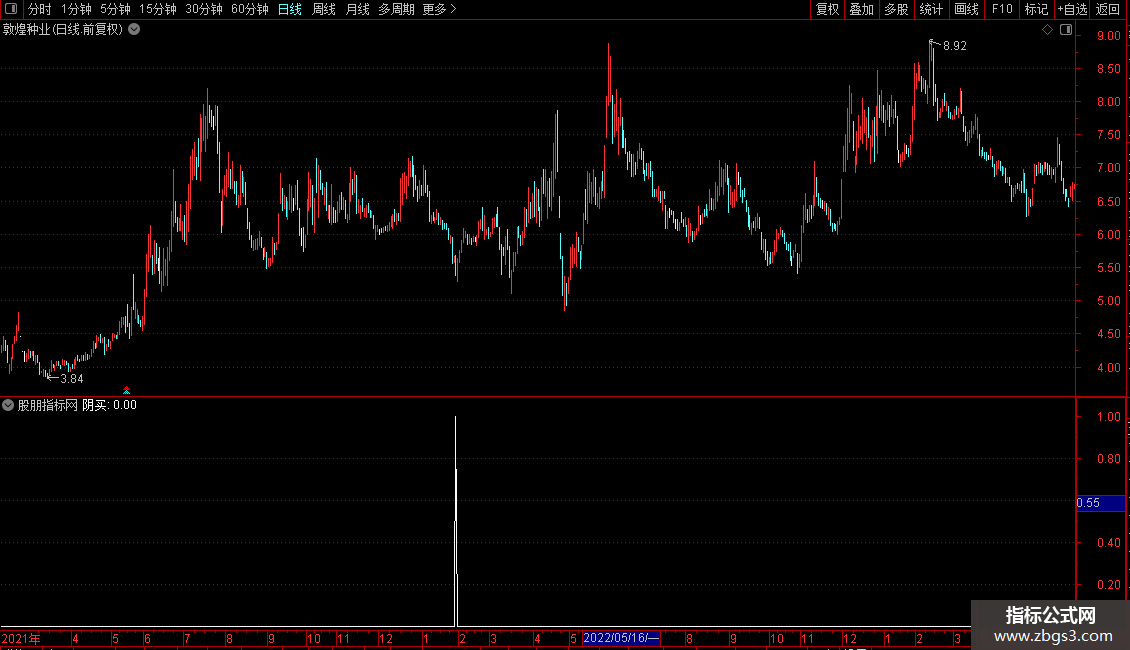1130x650 pixels.
Task: Click the 阴买: 0.00 indicator reading
Action: click(110, 405)
